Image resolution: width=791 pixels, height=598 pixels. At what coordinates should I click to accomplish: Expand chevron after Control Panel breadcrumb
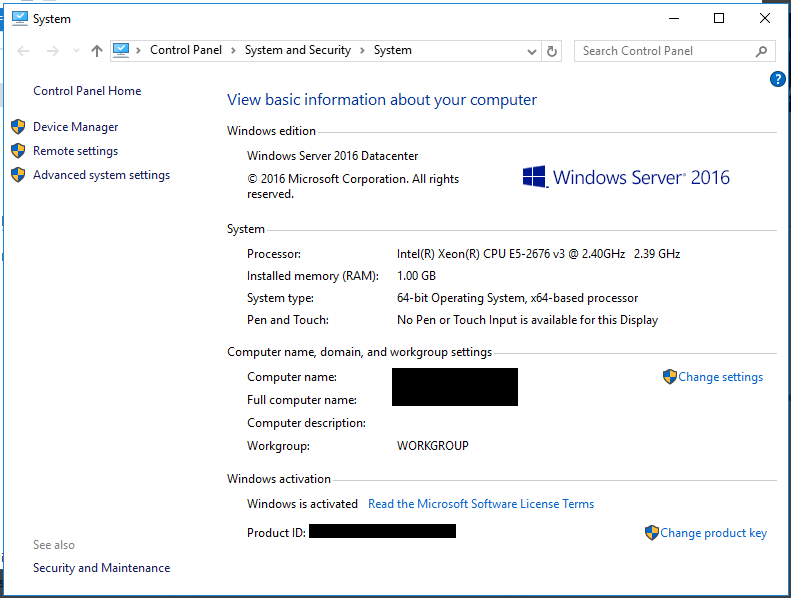[233, 50]
